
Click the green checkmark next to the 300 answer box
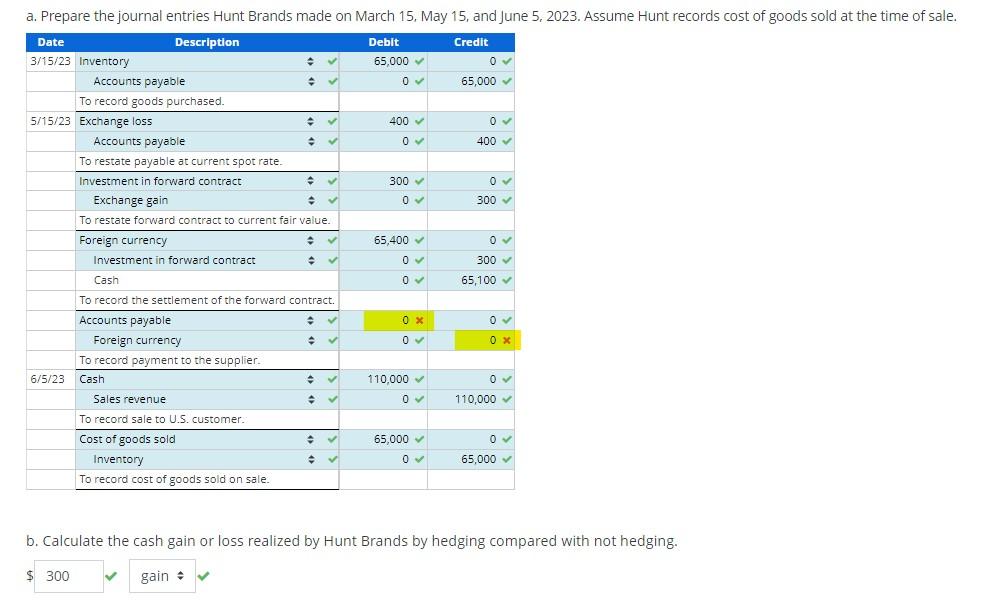click(111, 576)
